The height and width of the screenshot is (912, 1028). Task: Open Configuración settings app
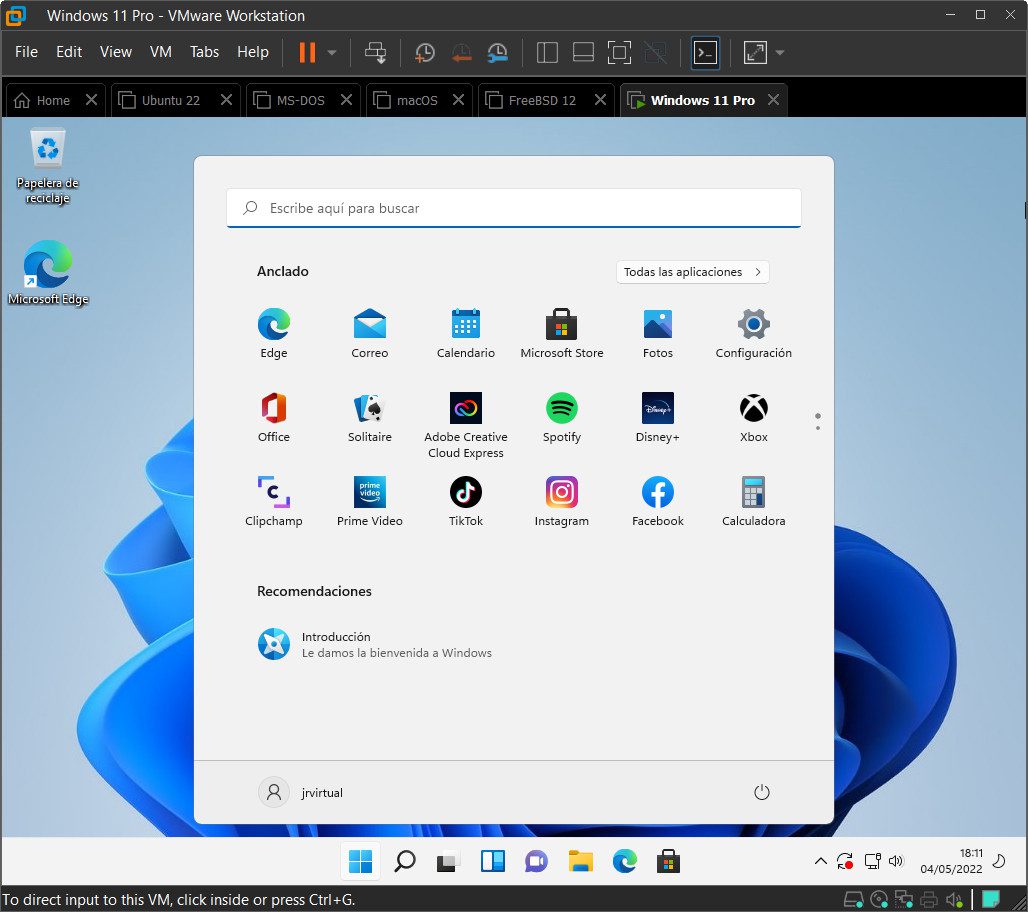[x=753, y=334]
